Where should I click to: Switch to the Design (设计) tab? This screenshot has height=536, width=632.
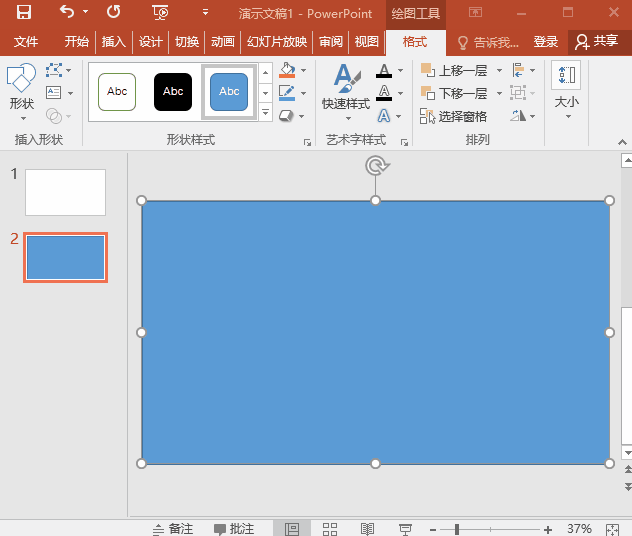click(150, 42)
